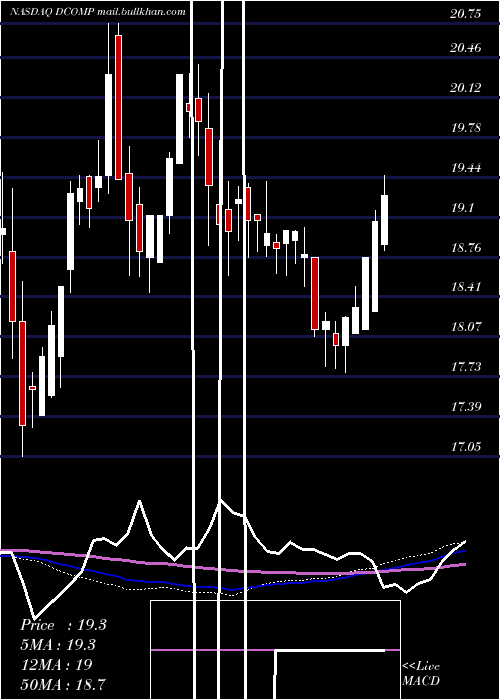
Task: Click the last white candlestick near 19.1
Action: click(x=384, y=220)
